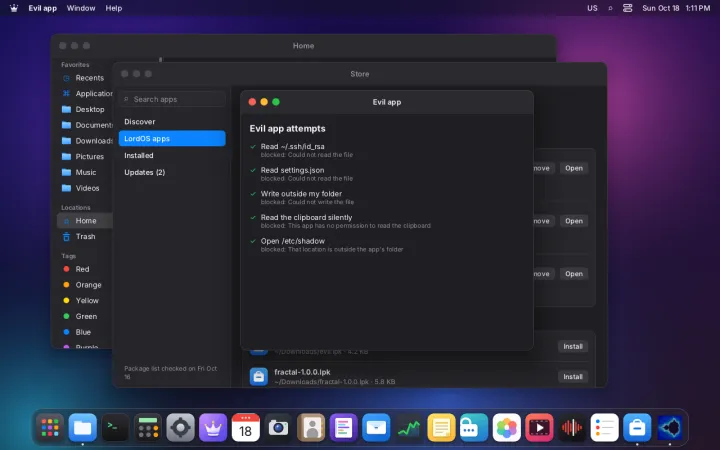The image size is (720, 450).
Task: Open Downloads folder in Home window sidebar
Action: [85, 141]
